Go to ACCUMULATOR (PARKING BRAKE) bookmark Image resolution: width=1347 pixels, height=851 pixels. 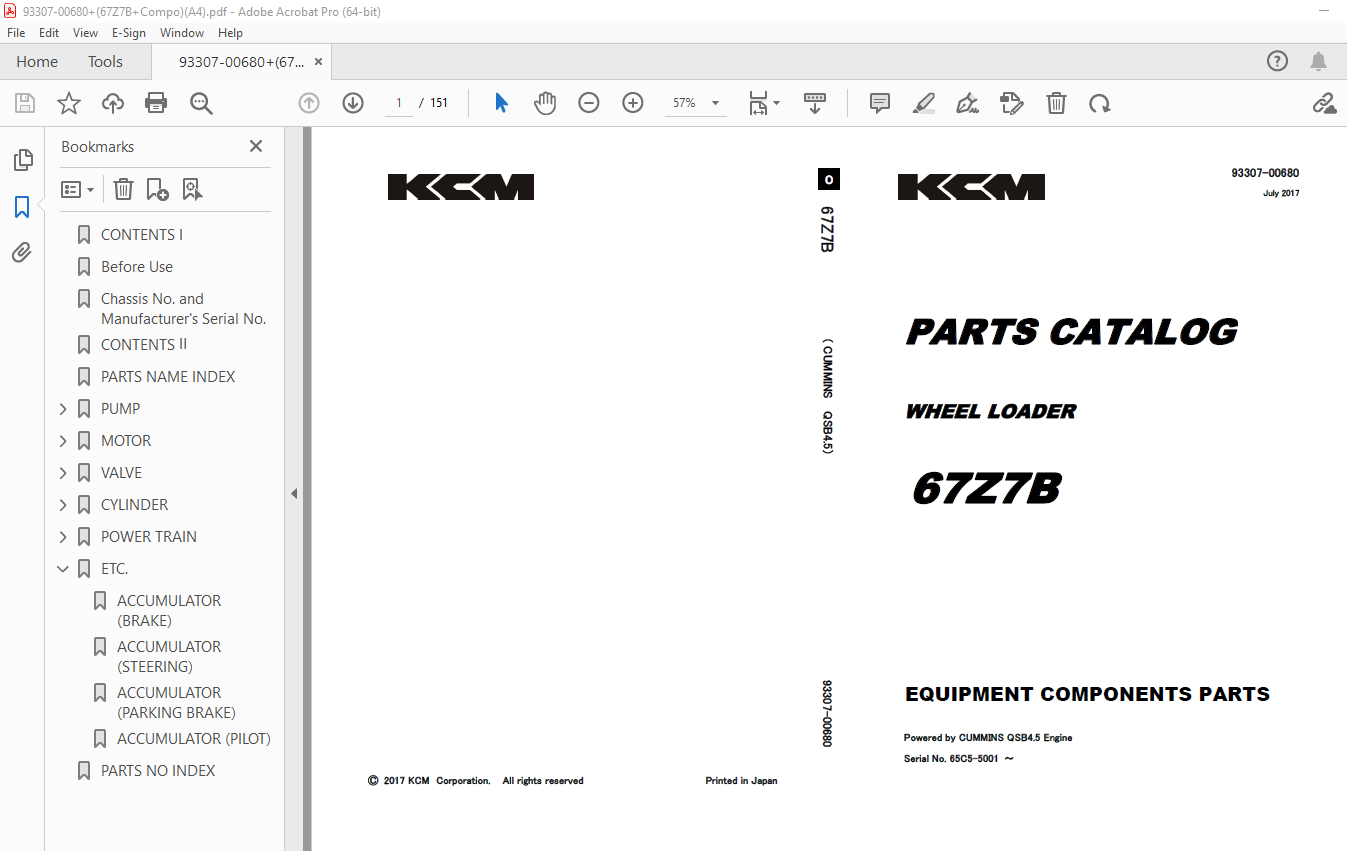click(176, 703)
